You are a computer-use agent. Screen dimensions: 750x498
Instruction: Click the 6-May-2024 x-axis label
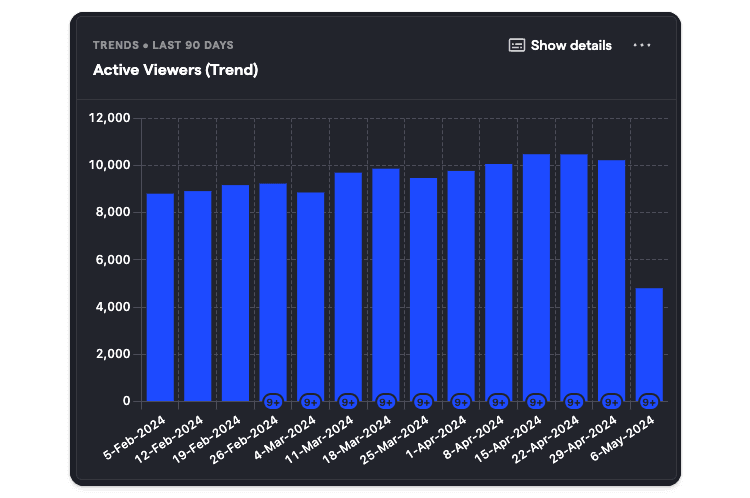pyautogui.click(x=622, y=438)
